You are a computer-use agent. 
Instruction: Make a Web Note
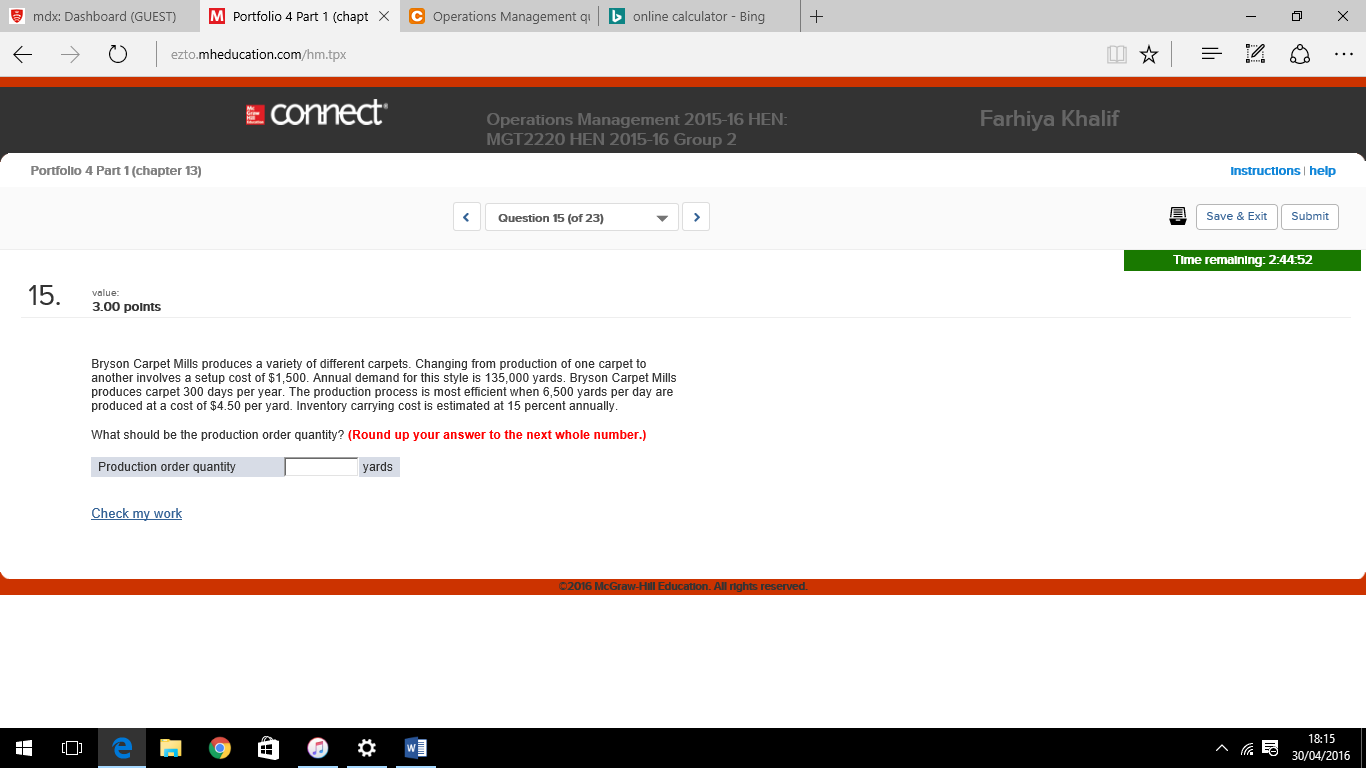[1256, 54]
